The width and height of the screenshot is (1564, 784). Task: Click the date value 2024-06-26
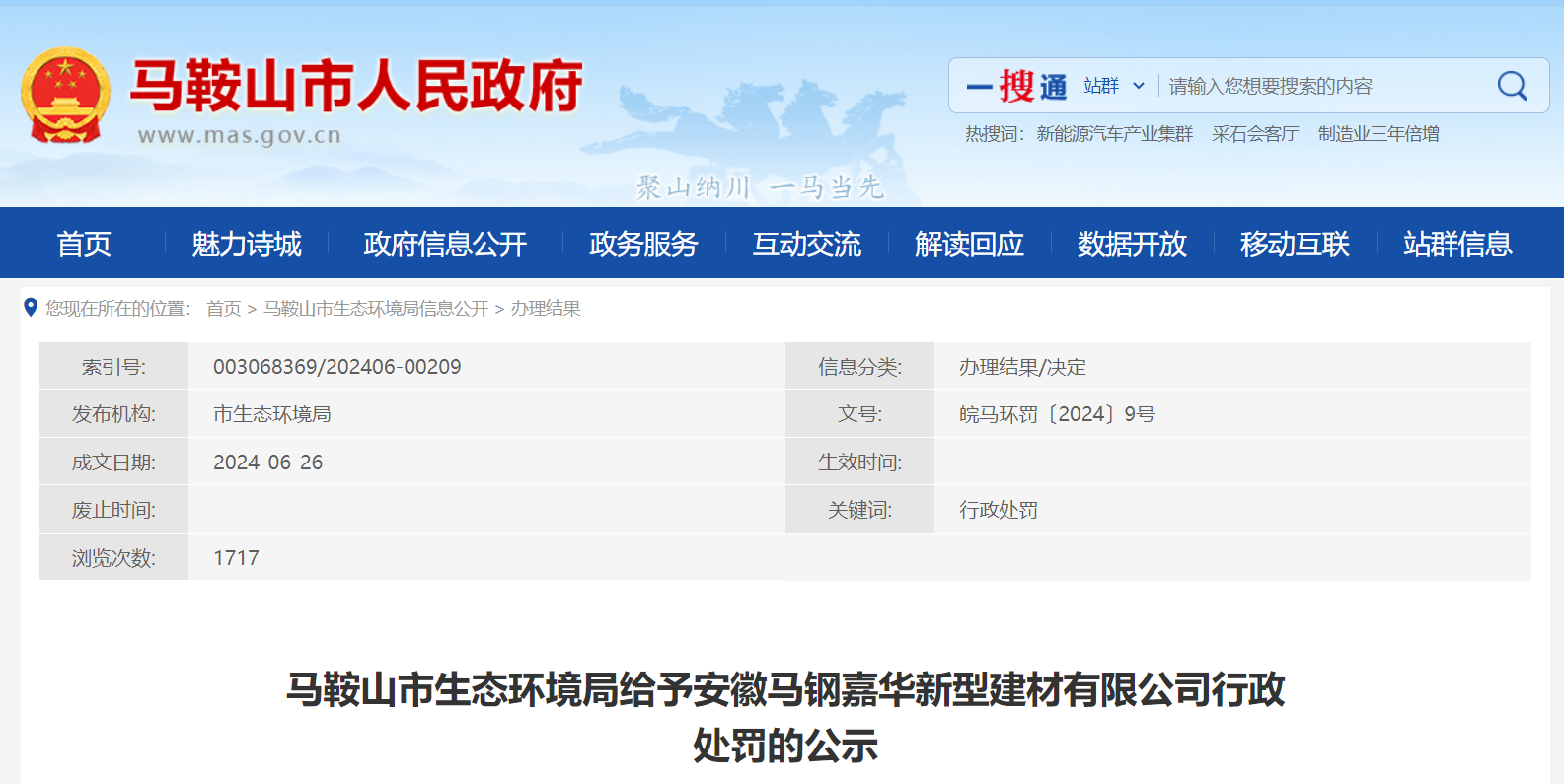point(268,463)
